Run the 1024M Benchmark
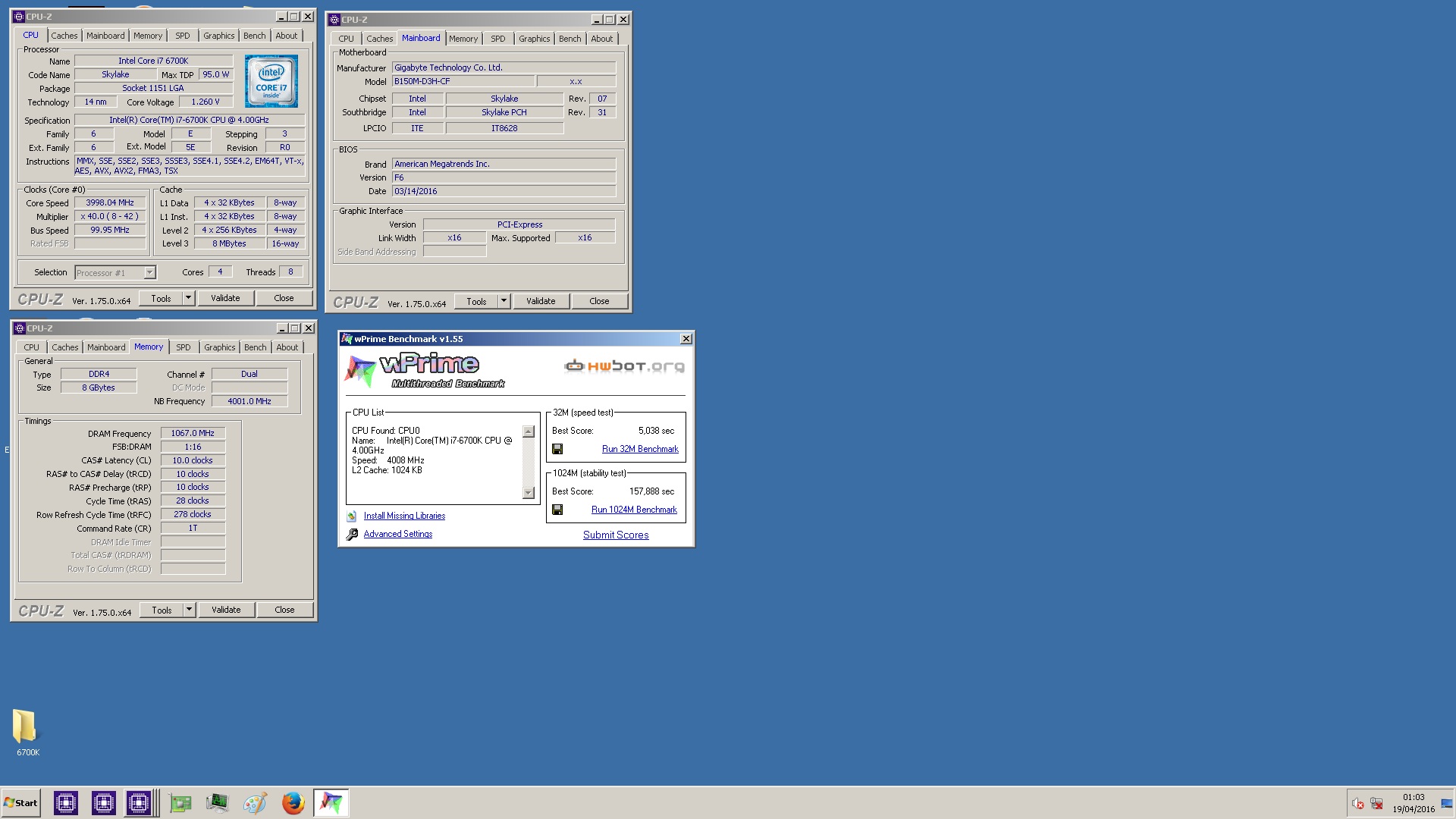The image size is (1456, 819). click(634, 510)
